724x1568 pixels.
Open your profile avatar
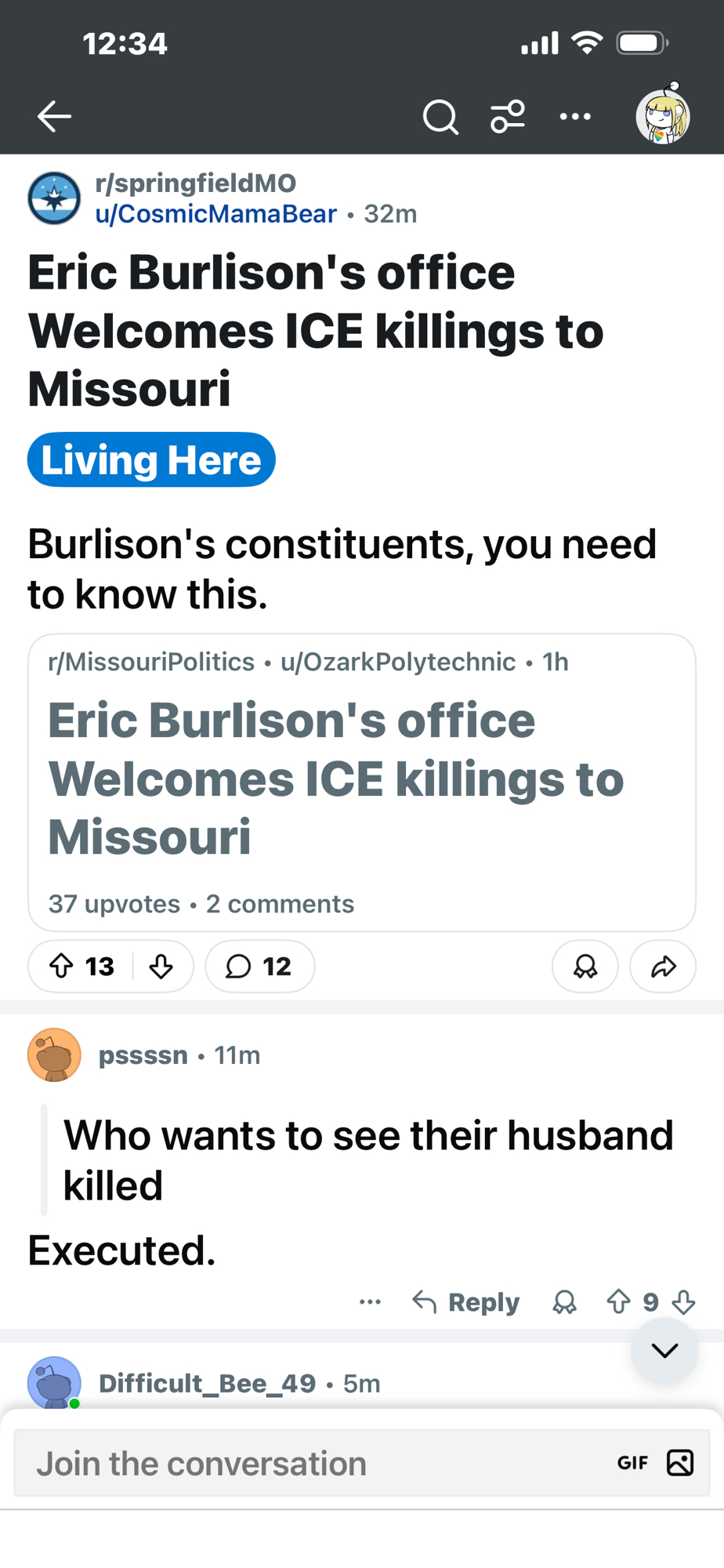pyautogui.click(x=662, y=116)
